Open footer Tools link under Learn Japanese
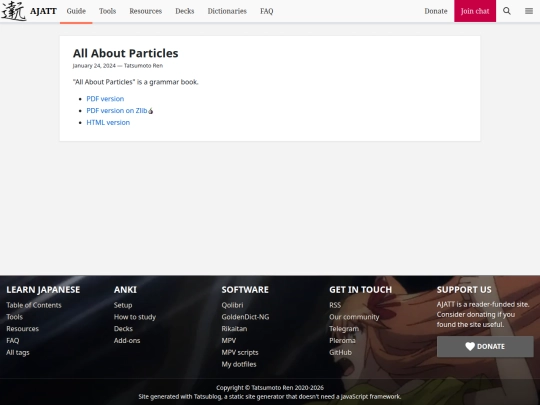The height and width of the screenshot is (405, 540). pyautogui.click(x=14, y=317)
